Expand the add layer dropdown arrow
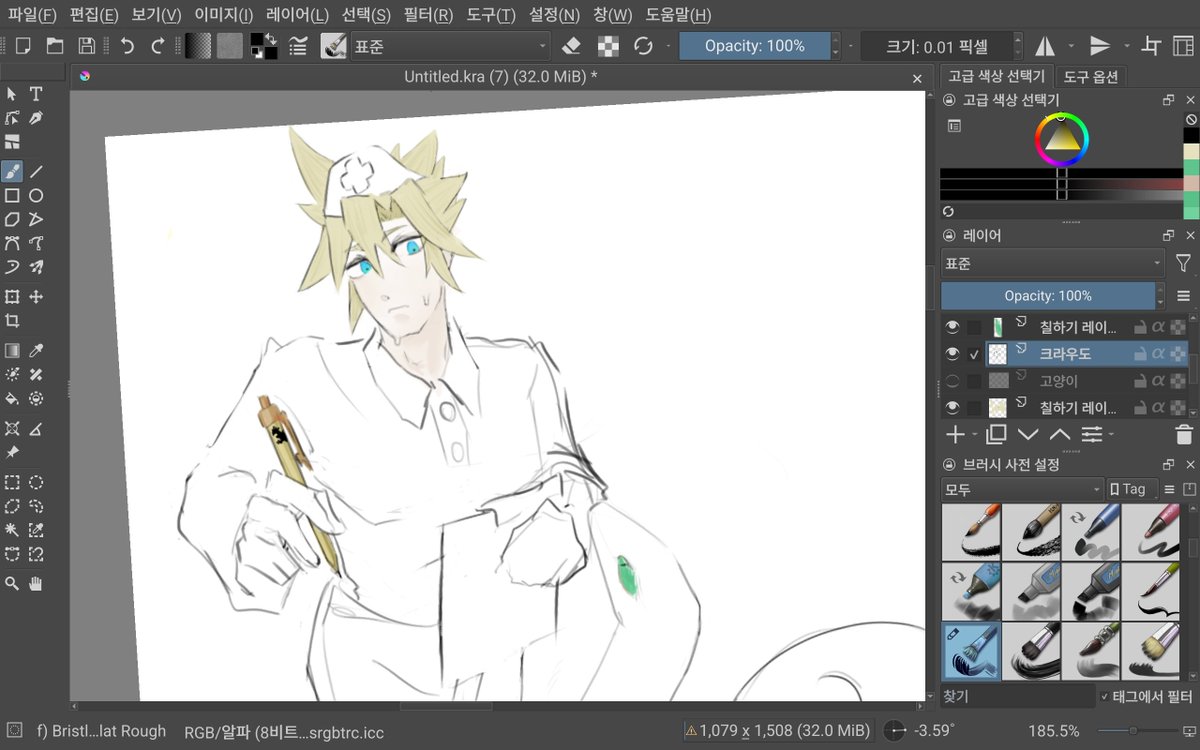1200x750 pixels. tap(973, 434)
